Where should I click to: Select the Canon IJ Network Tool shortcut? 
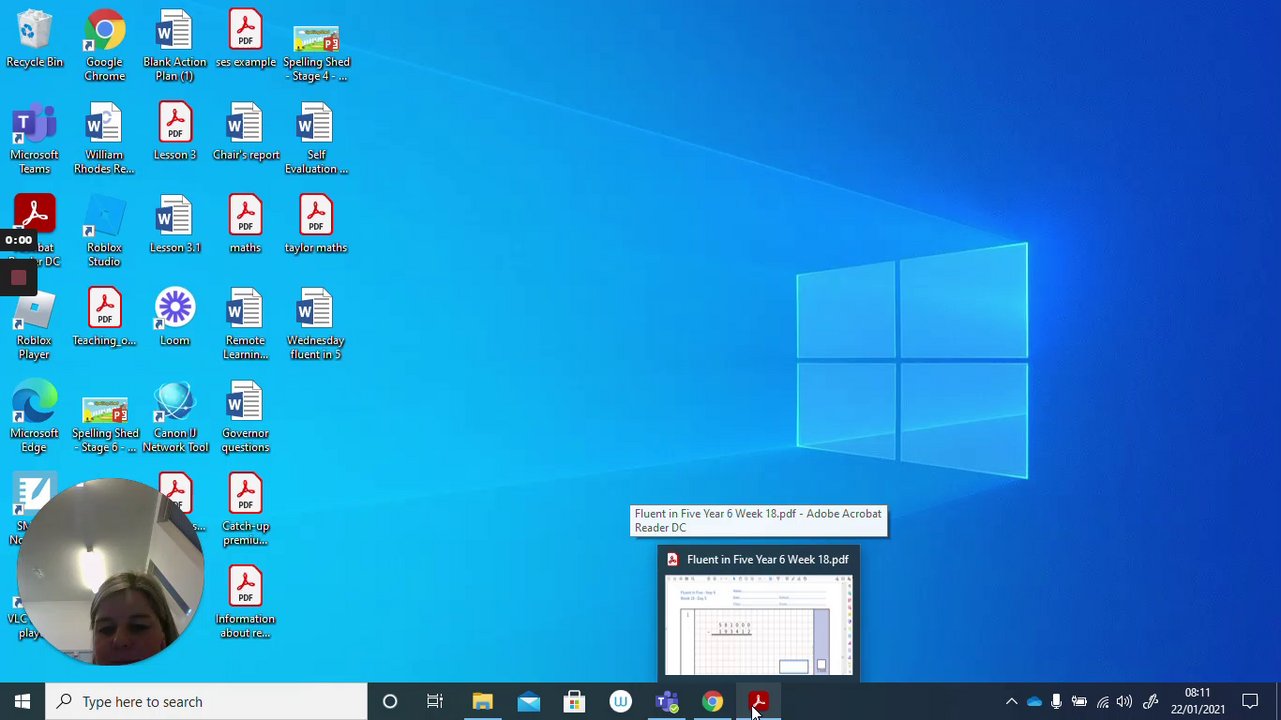(175, 418)
